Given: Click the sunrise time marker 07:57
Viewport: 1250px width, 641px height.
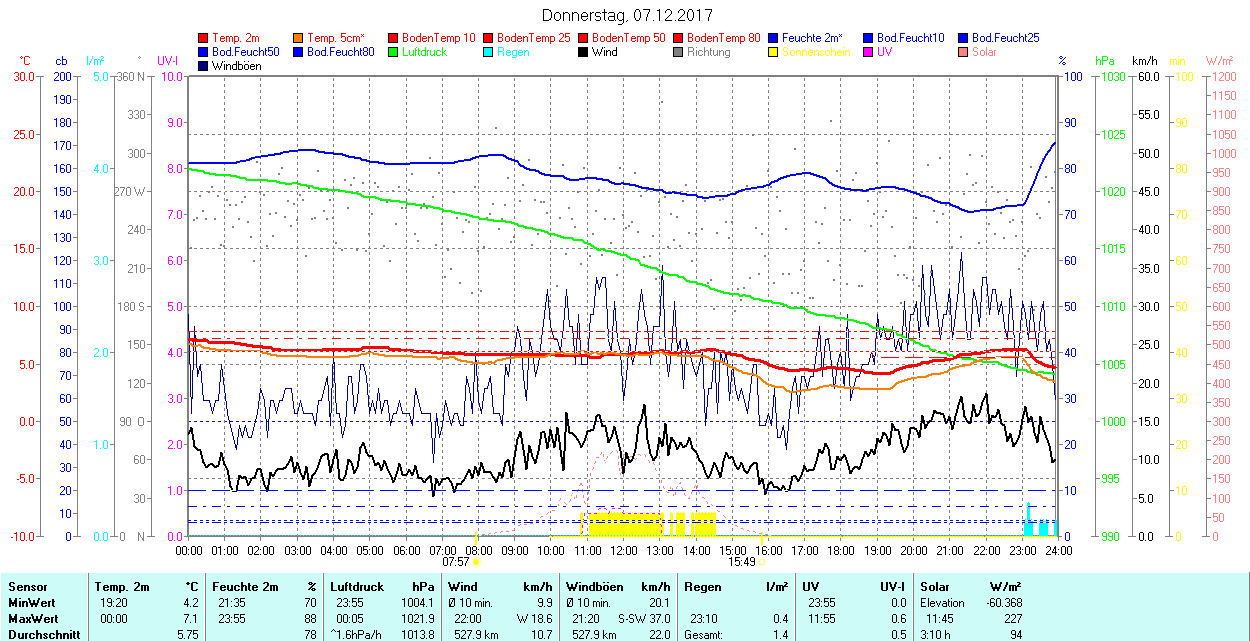Looking at the screenshot, I should coord(455,562).
